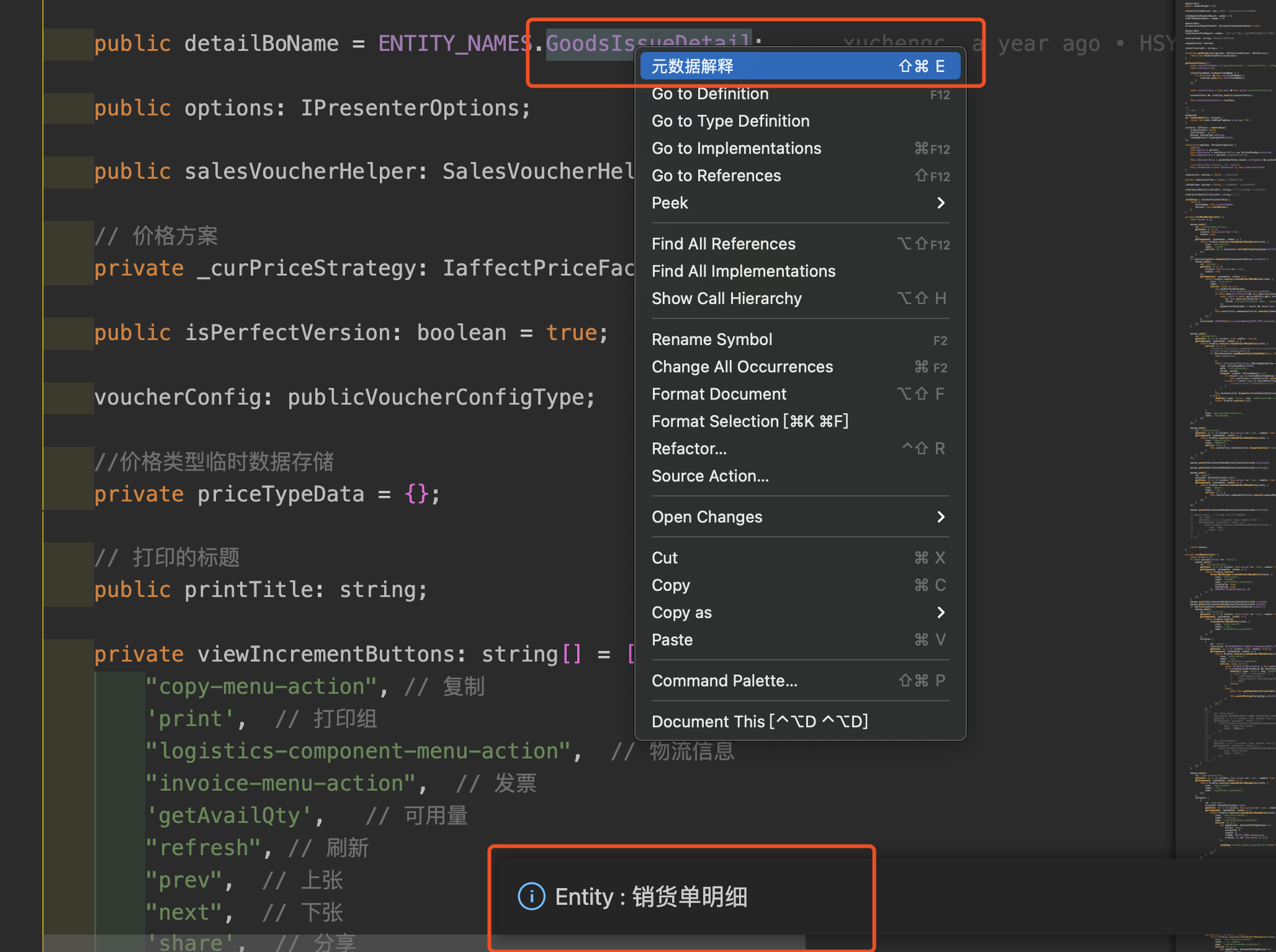Click the // 打印的标题 comment

(167, 557)
